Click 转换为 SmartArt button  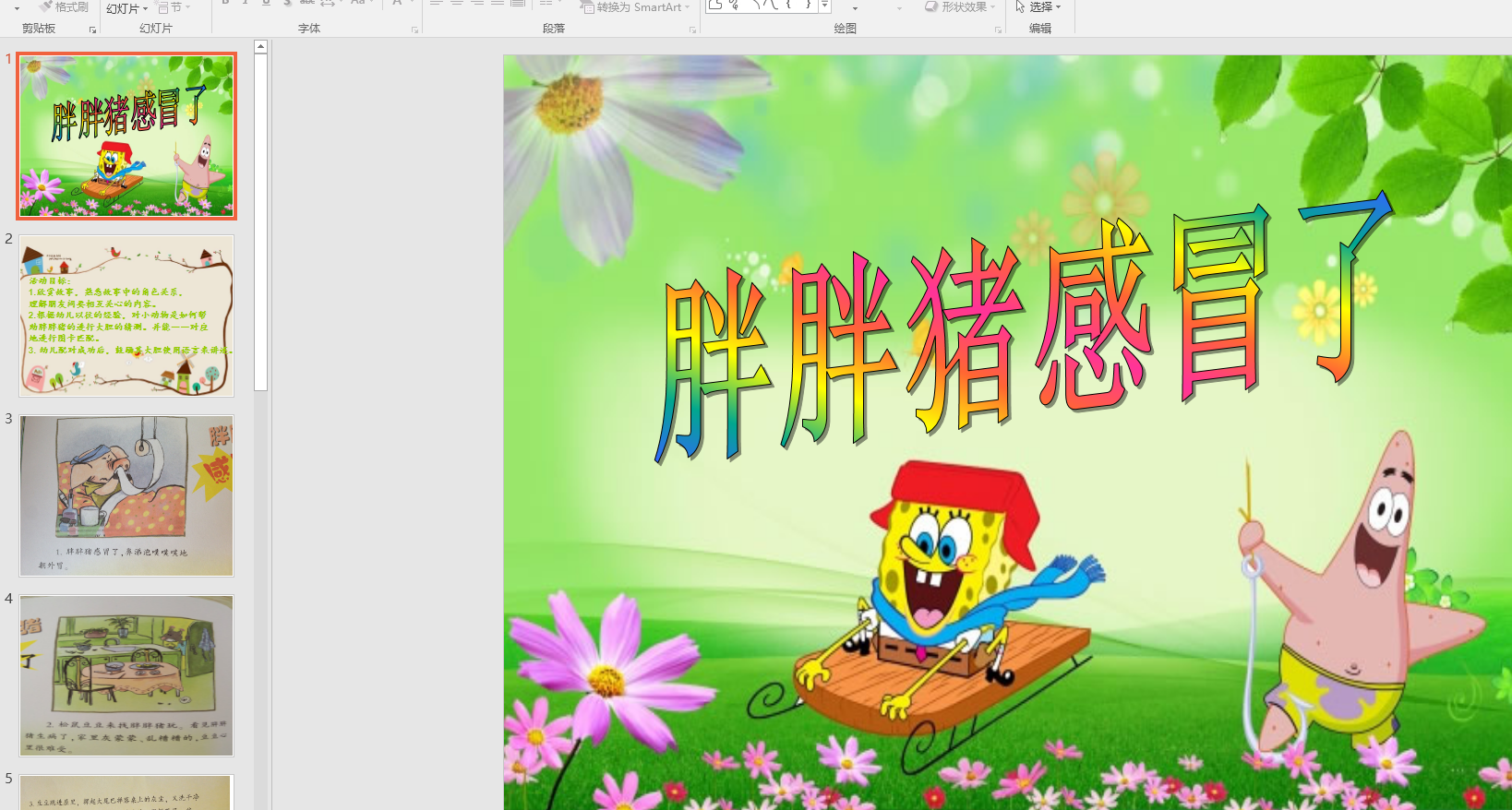pyautogui.click(x=635, y=6)
